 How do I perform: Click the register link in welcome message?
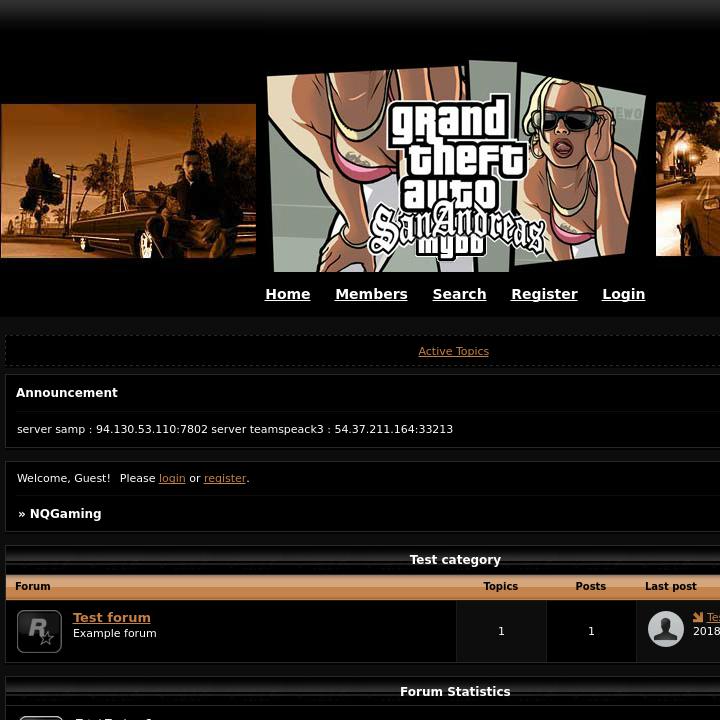pos(225,478)
